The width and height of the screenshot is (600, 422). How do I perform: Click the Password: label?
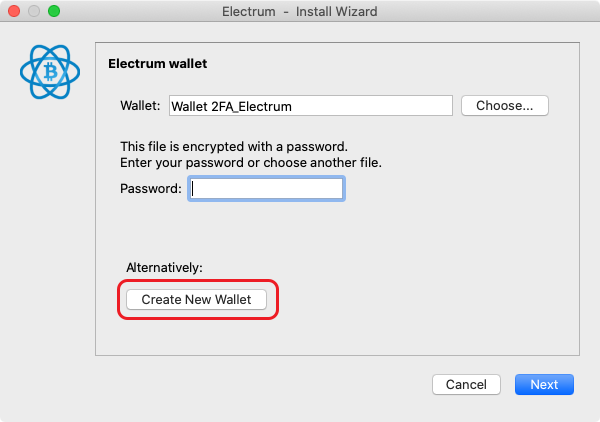[x=150, y=188]
